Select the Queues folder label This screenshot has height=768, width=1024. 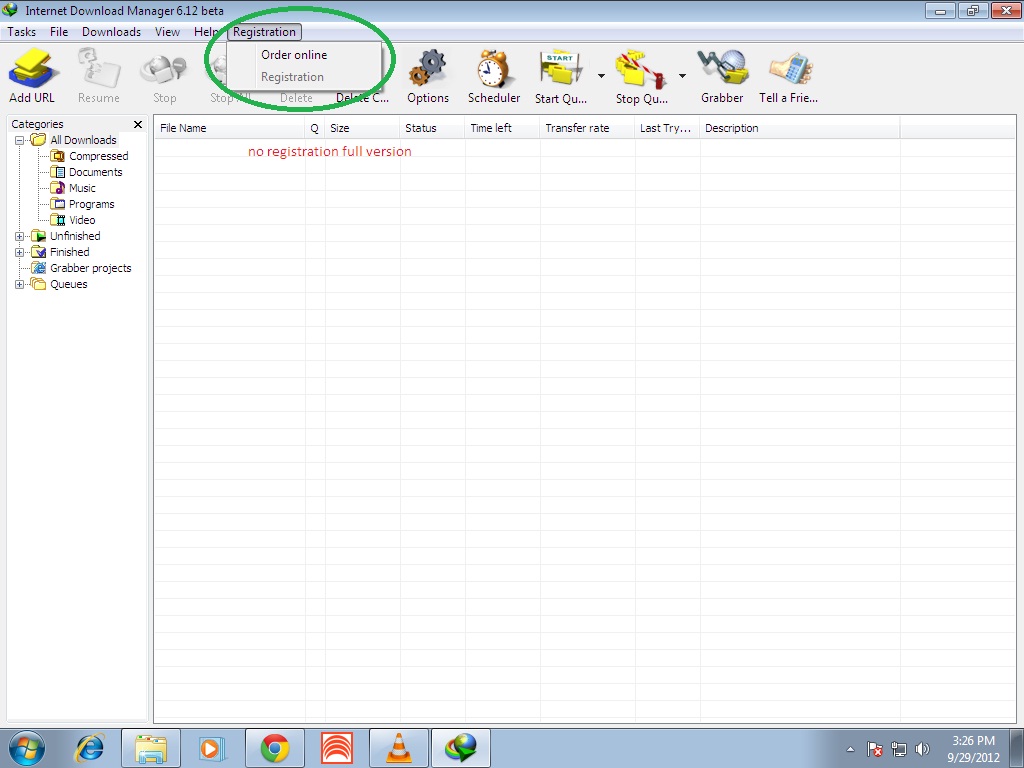click(69, 284)
